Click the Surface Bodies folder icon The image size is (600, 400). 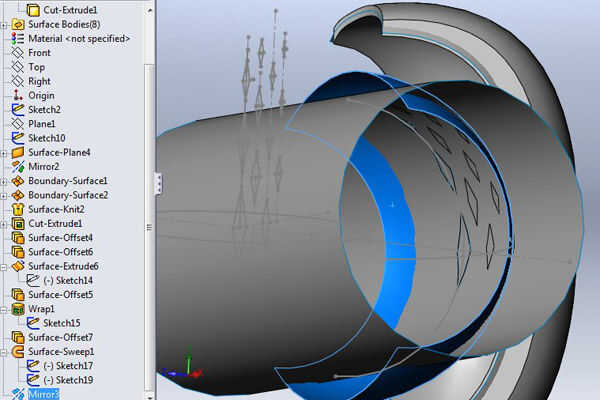[x=18, y=24]
